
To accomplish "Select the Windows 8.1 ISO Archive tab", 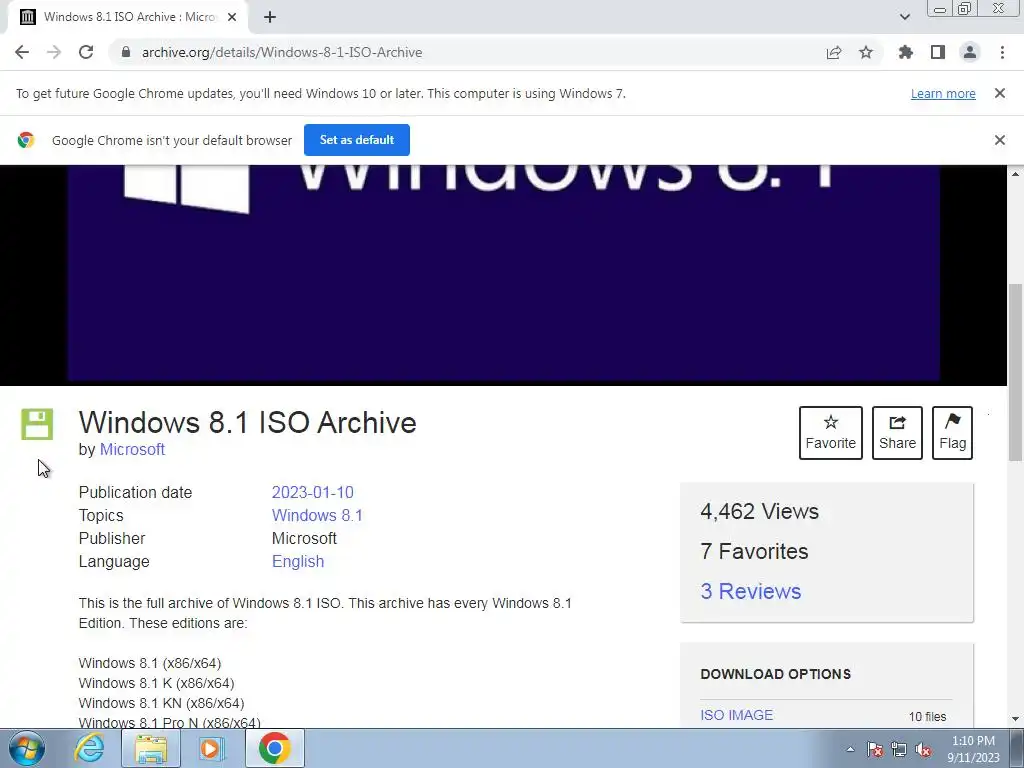I will [x=127, y=17].
